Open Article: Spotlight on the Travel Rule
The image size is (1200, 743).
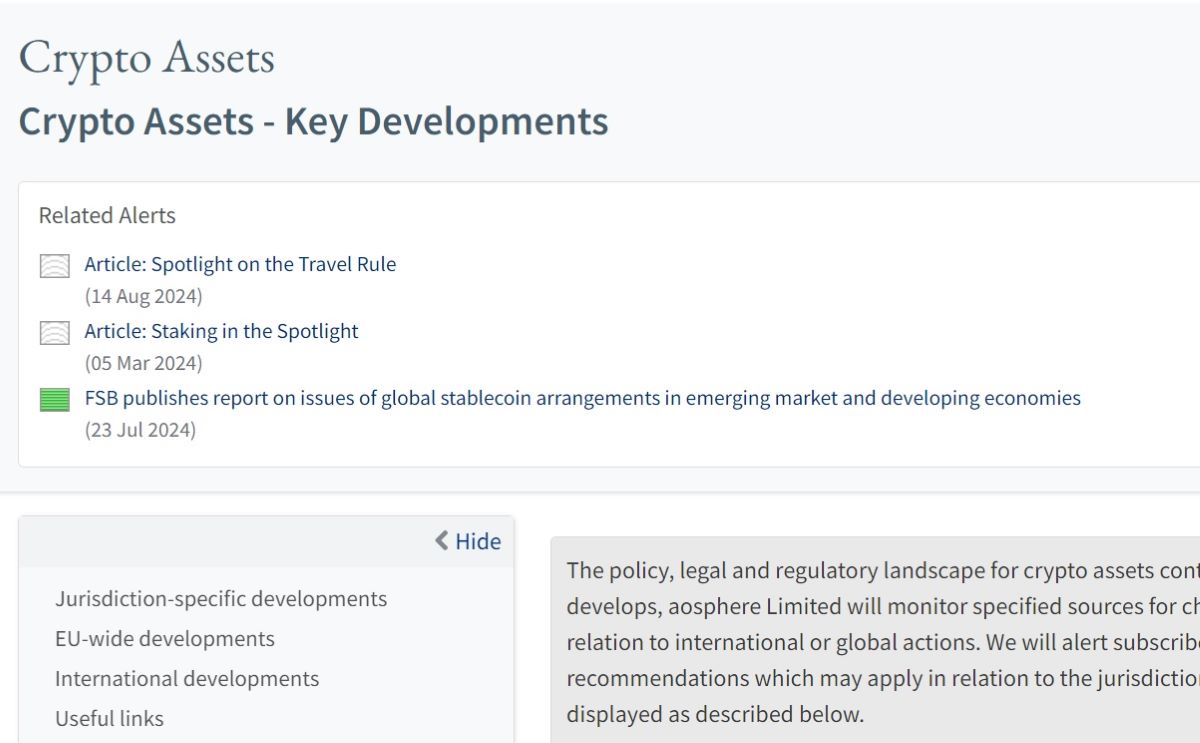tap(240, 264)
